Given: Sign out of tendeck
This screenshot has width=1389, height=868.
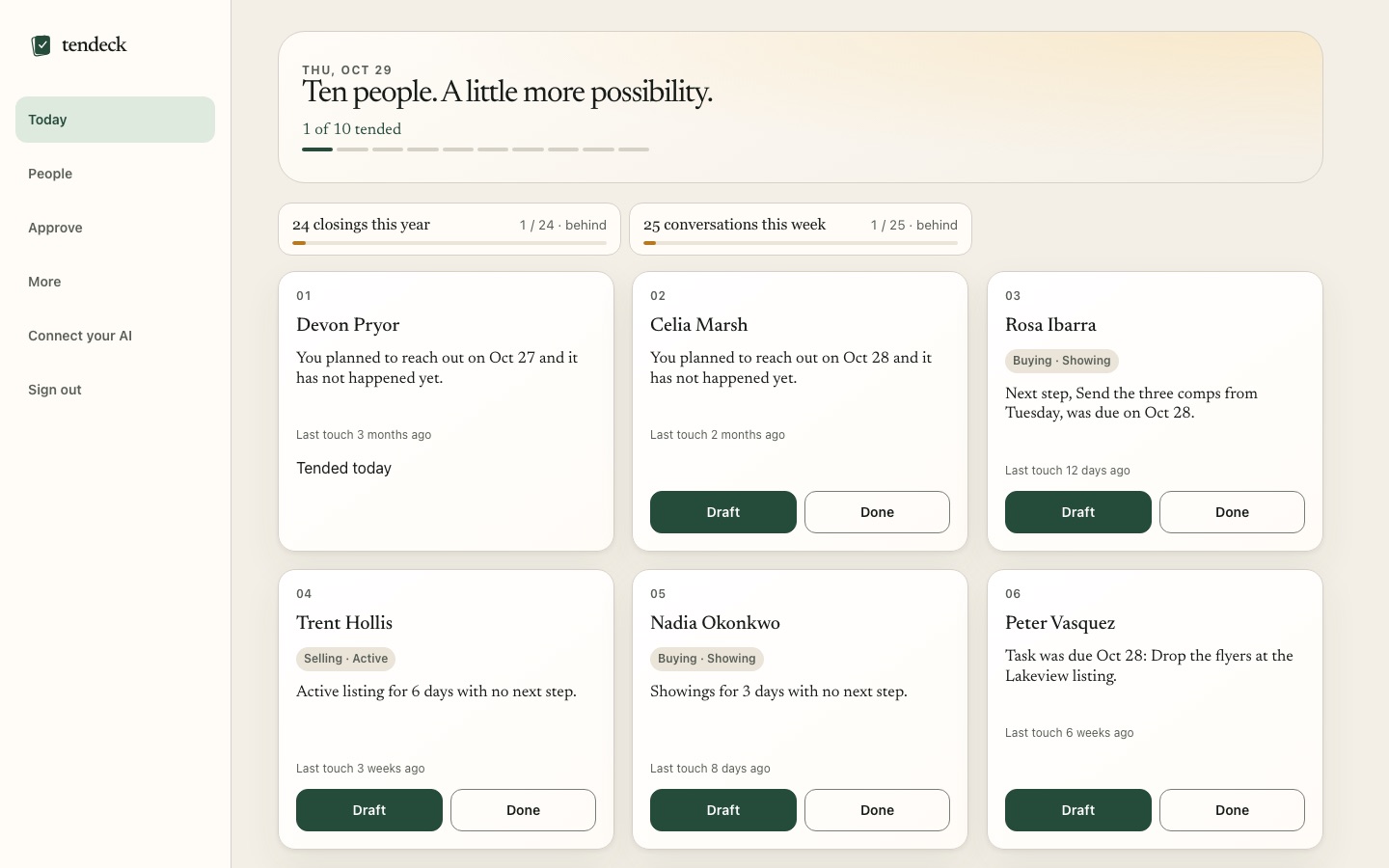Looking at the screenshot, I should [x=115, y=390].
